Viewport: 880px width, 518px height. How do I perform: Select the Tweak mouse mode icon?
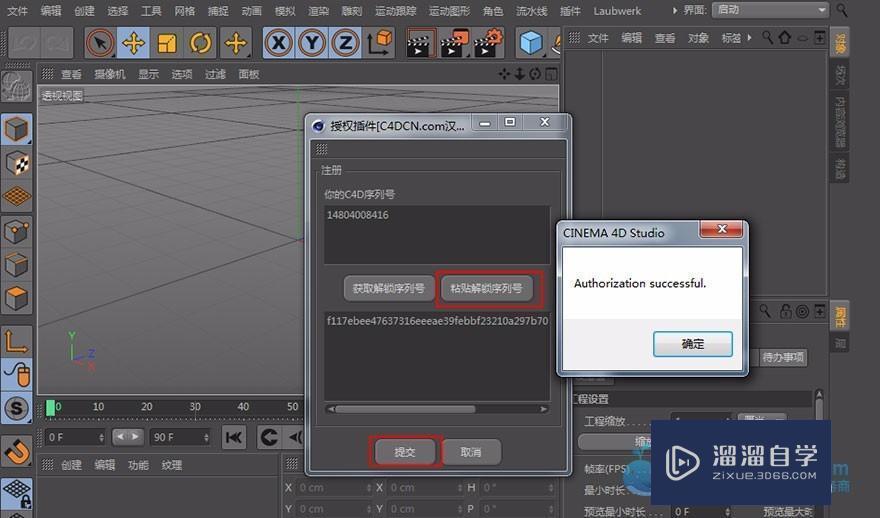tap(16, 374)
